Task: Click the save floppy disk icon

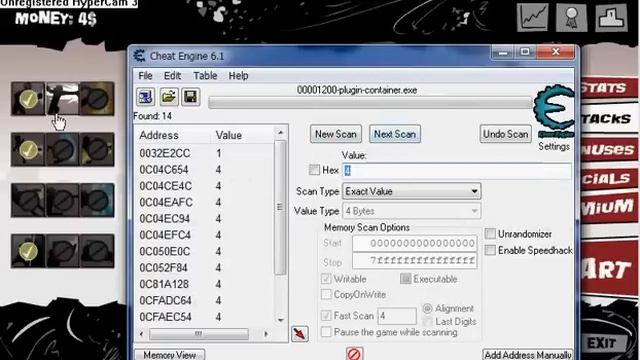Action: [191, 97]
